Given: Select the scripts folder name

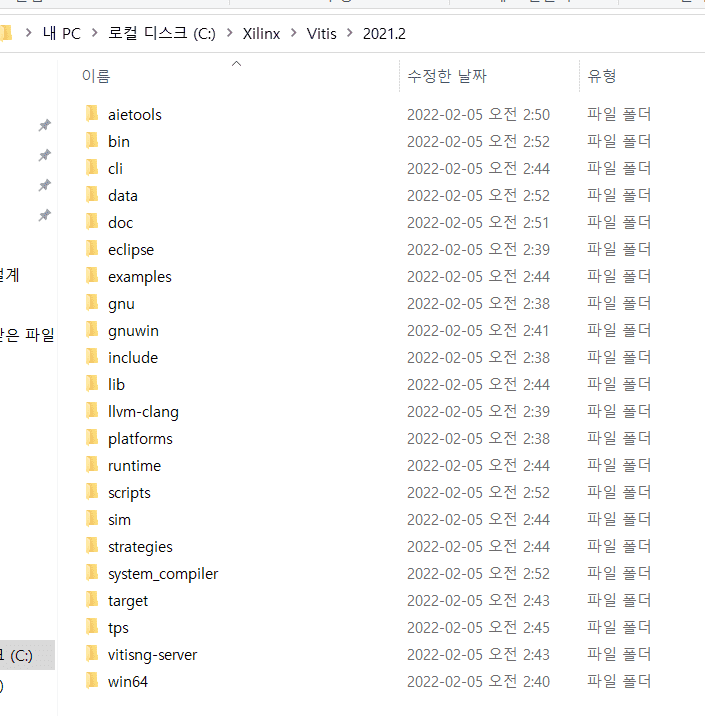Looking at the screenshot, I should click(x=129, y=493).
